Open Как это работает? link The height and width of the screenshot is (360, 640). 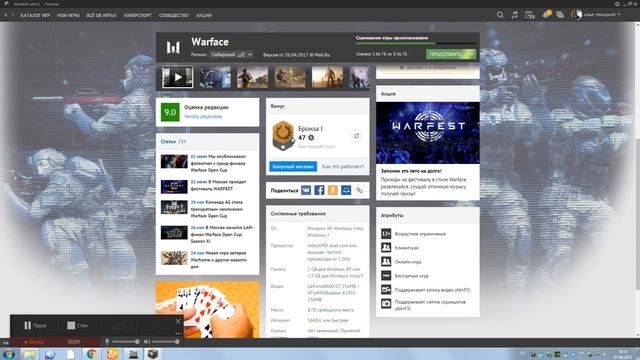(x=343, y=167)
